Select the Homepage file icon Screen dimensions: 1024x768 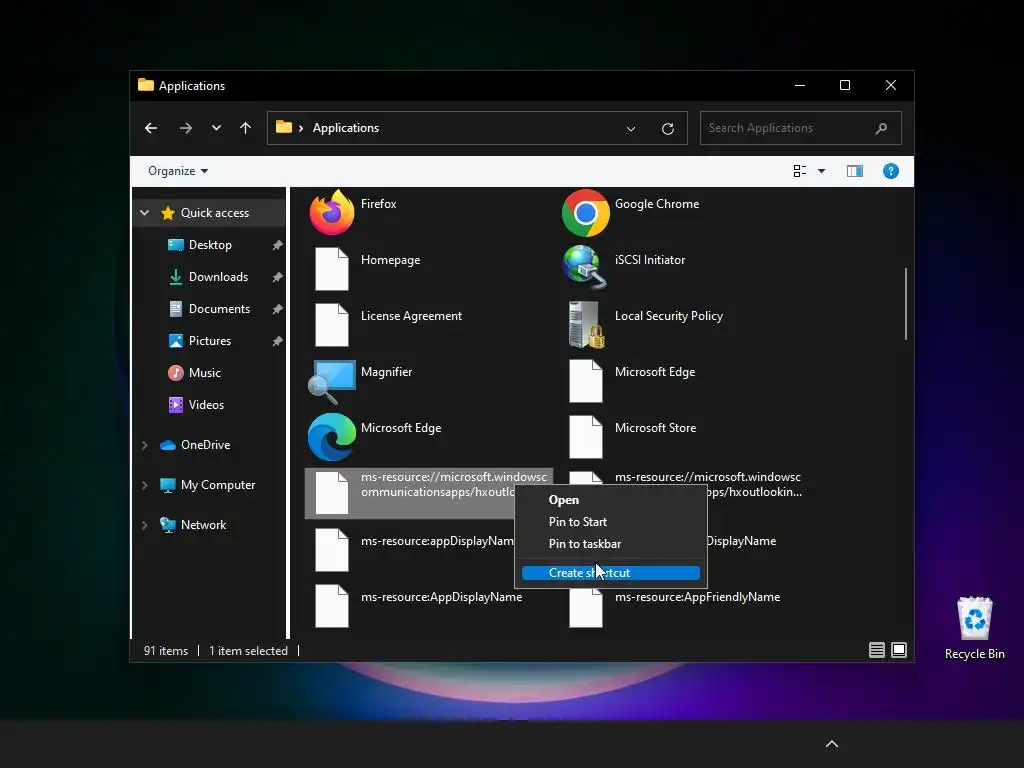point(332,269)
